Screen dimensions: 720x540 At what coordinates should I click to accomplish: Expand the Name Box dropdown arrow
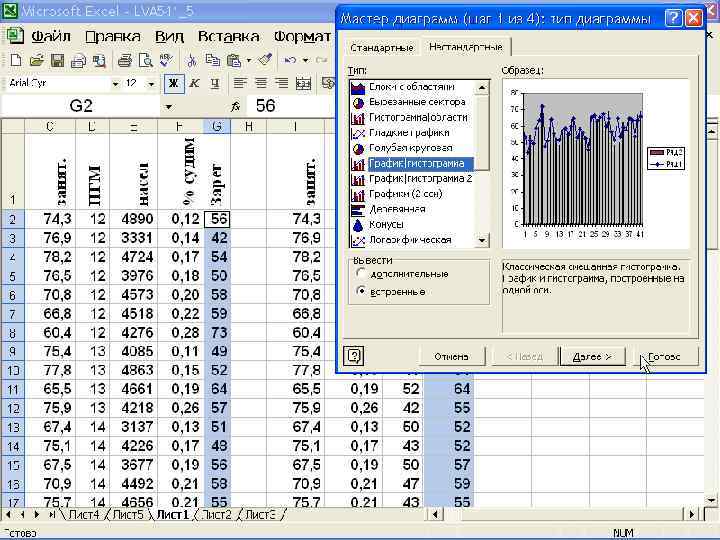(x=168, y=106)
